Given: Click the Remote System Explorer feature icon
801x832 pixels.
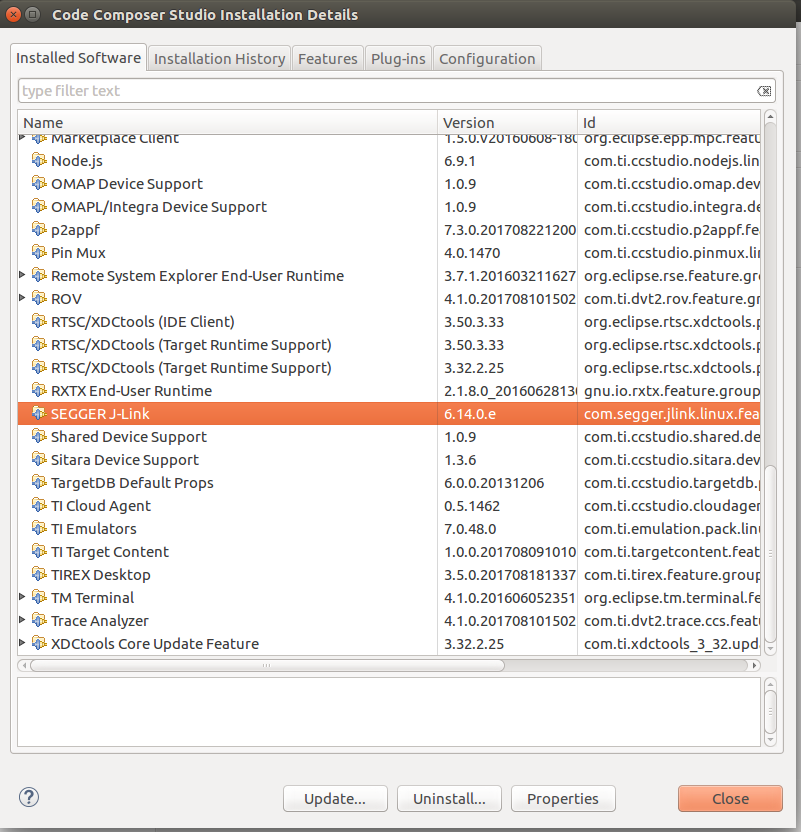Looking at the screenshot, I should click(x=39, y=274).
